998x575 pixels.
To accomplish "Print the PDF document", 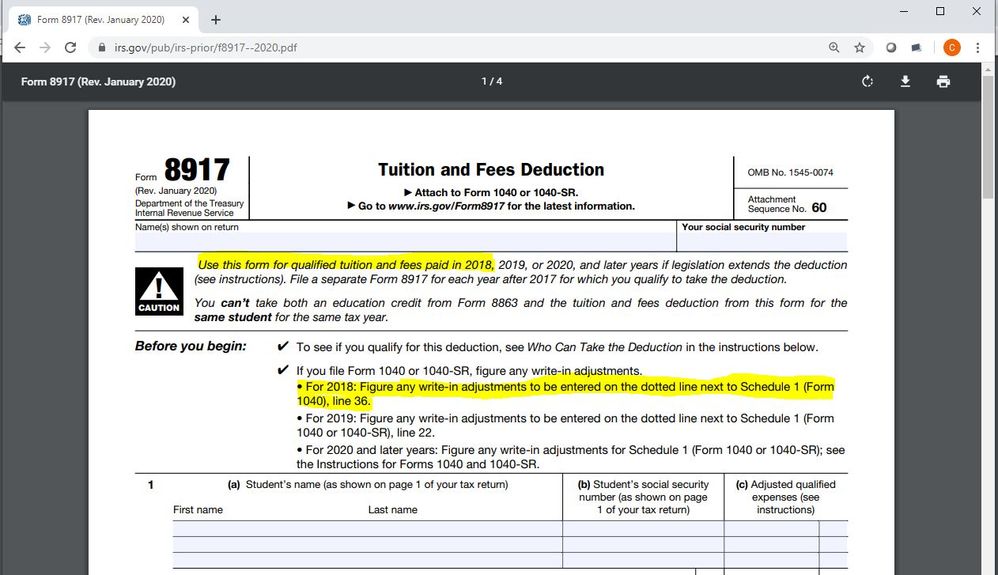I will point(943,82).
